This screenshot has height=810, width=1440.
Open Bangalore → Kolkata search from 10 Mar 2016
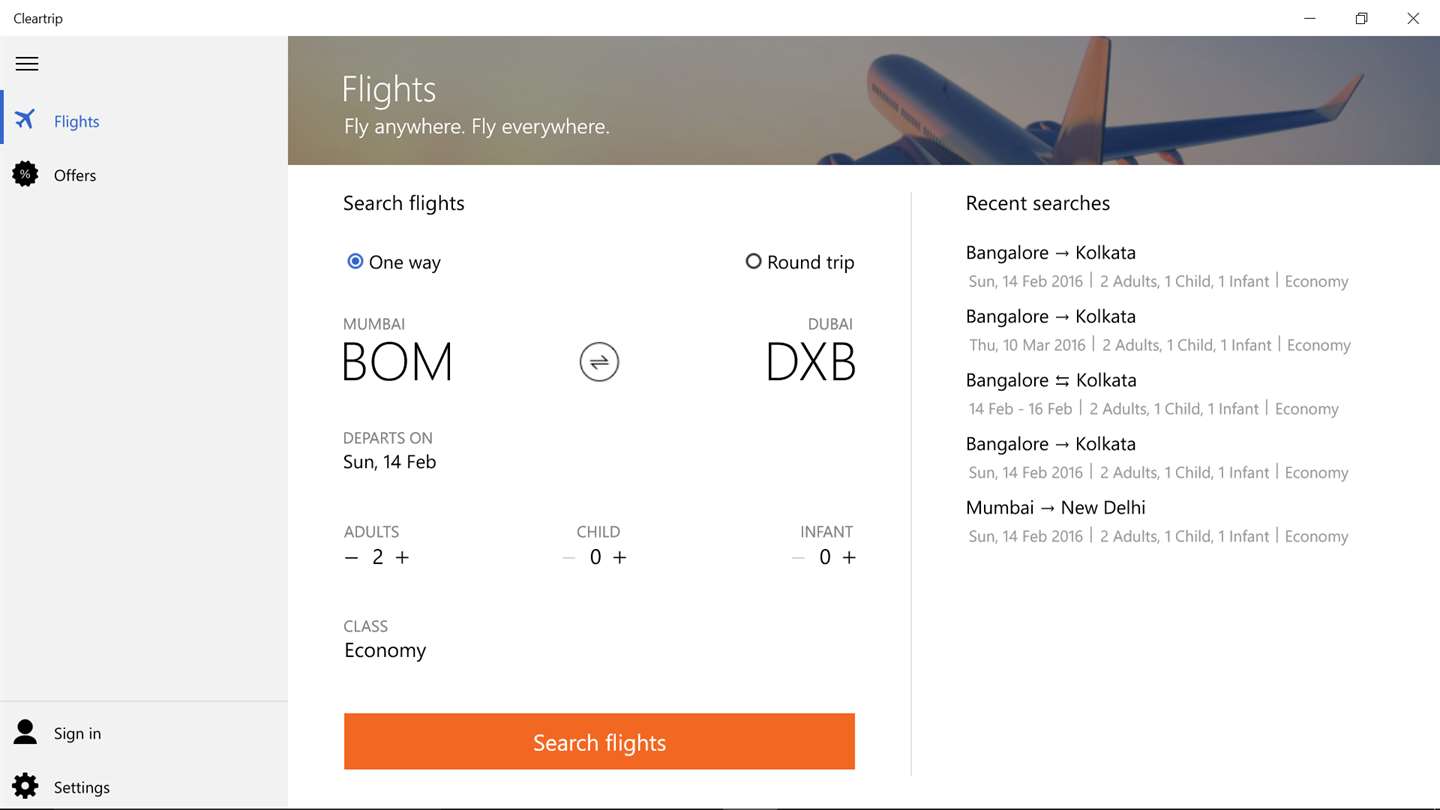(x=1050, y=317)
